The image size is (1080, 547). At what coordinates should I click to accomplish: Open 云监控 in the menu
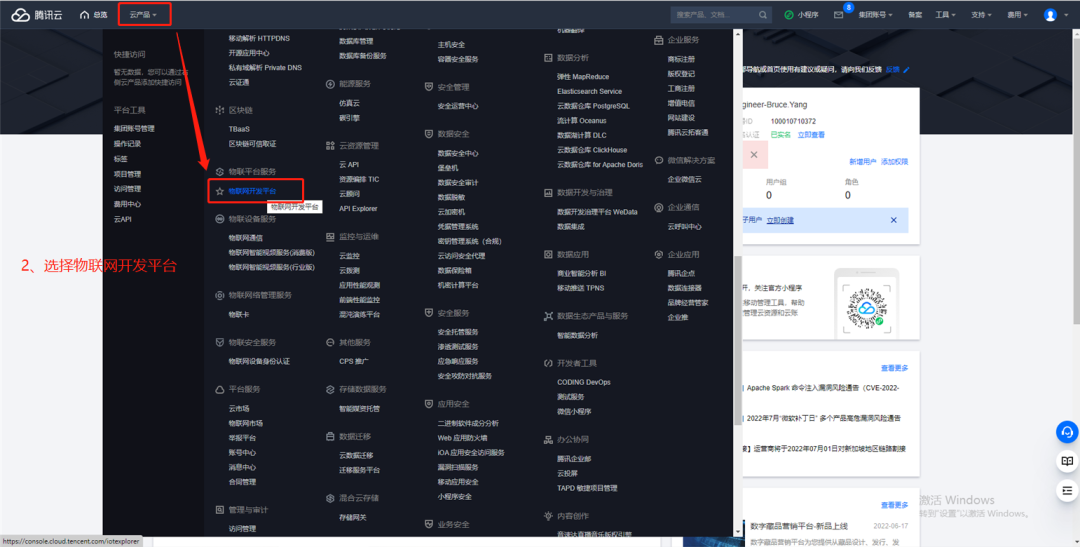pos(349,256)
